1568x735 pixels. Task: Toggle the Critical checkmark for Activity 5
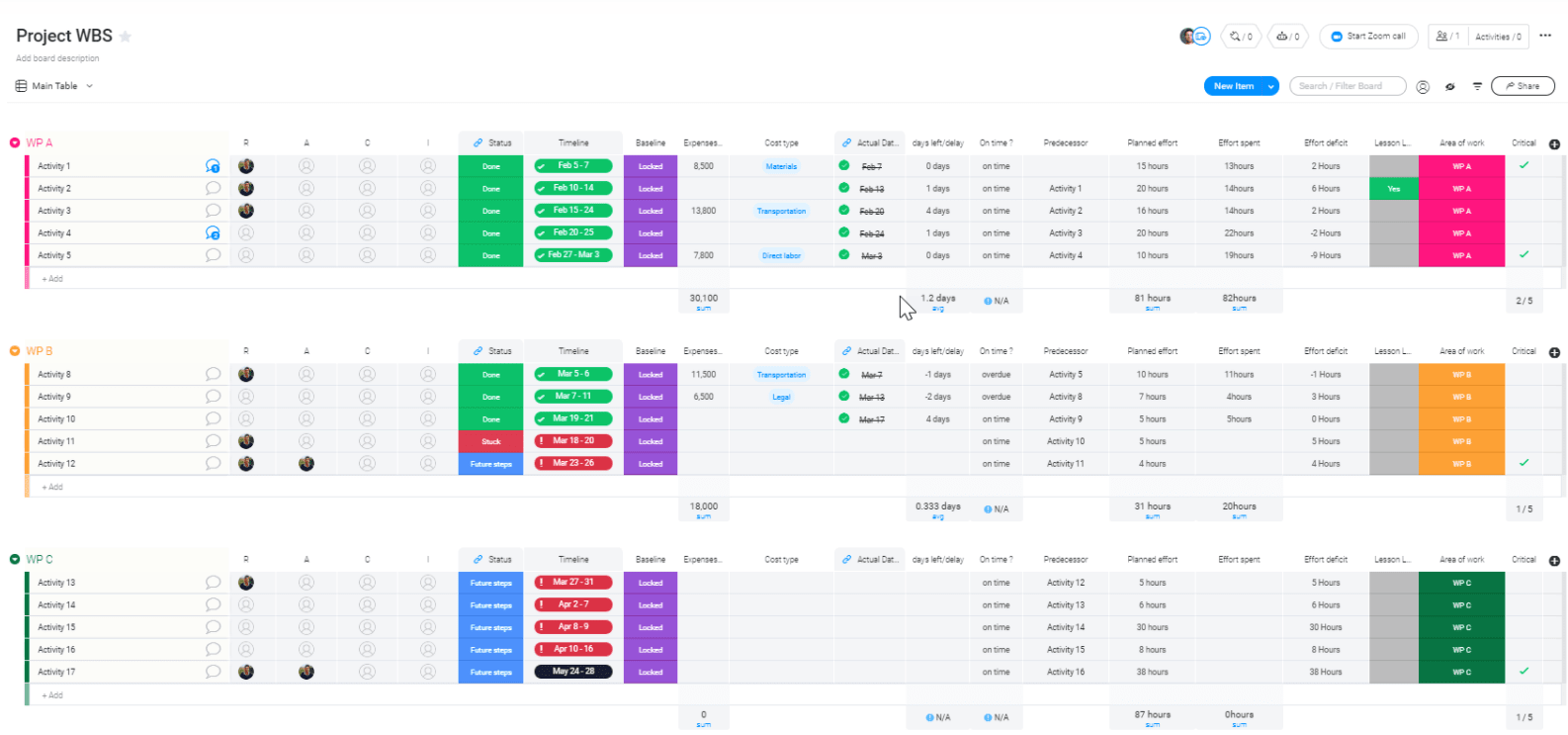[x=1524, y=254]
